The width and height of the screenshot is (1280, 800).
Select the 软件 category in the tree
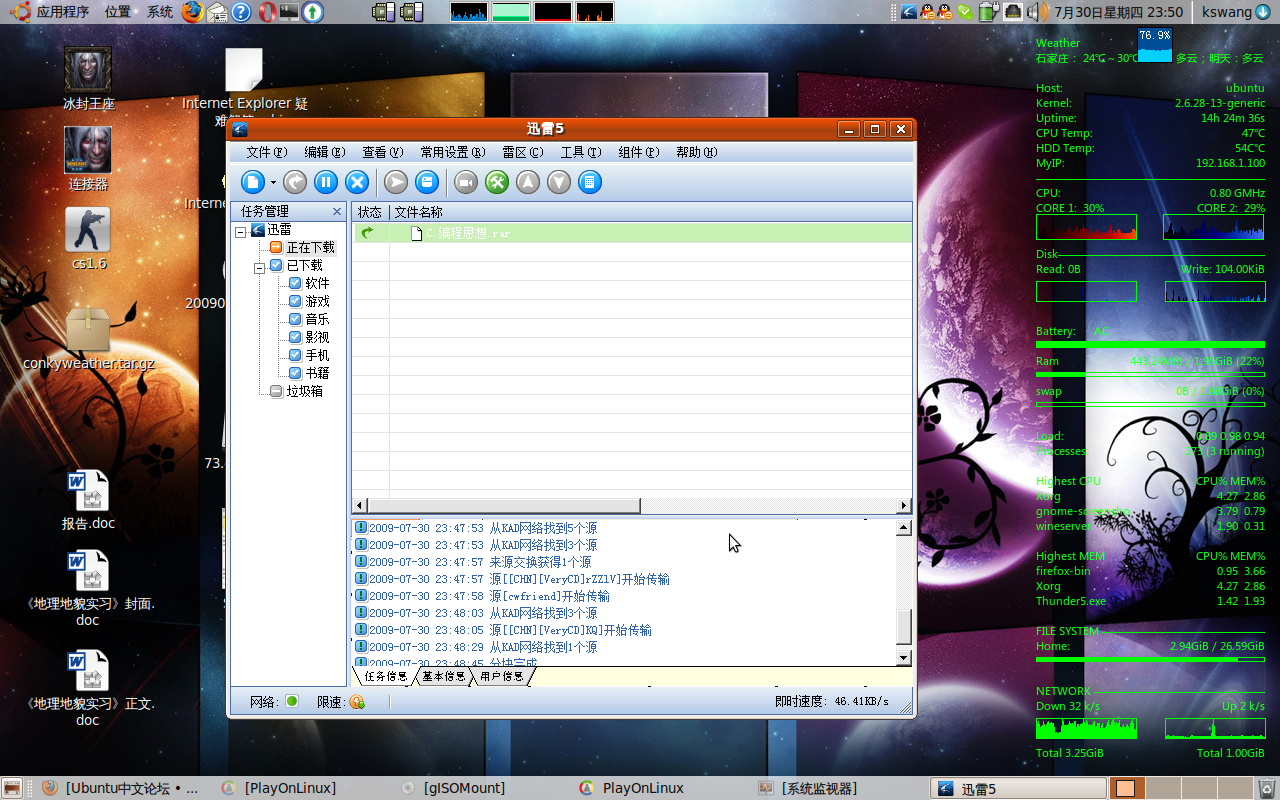pyautogui.click(x=317, y=283)
